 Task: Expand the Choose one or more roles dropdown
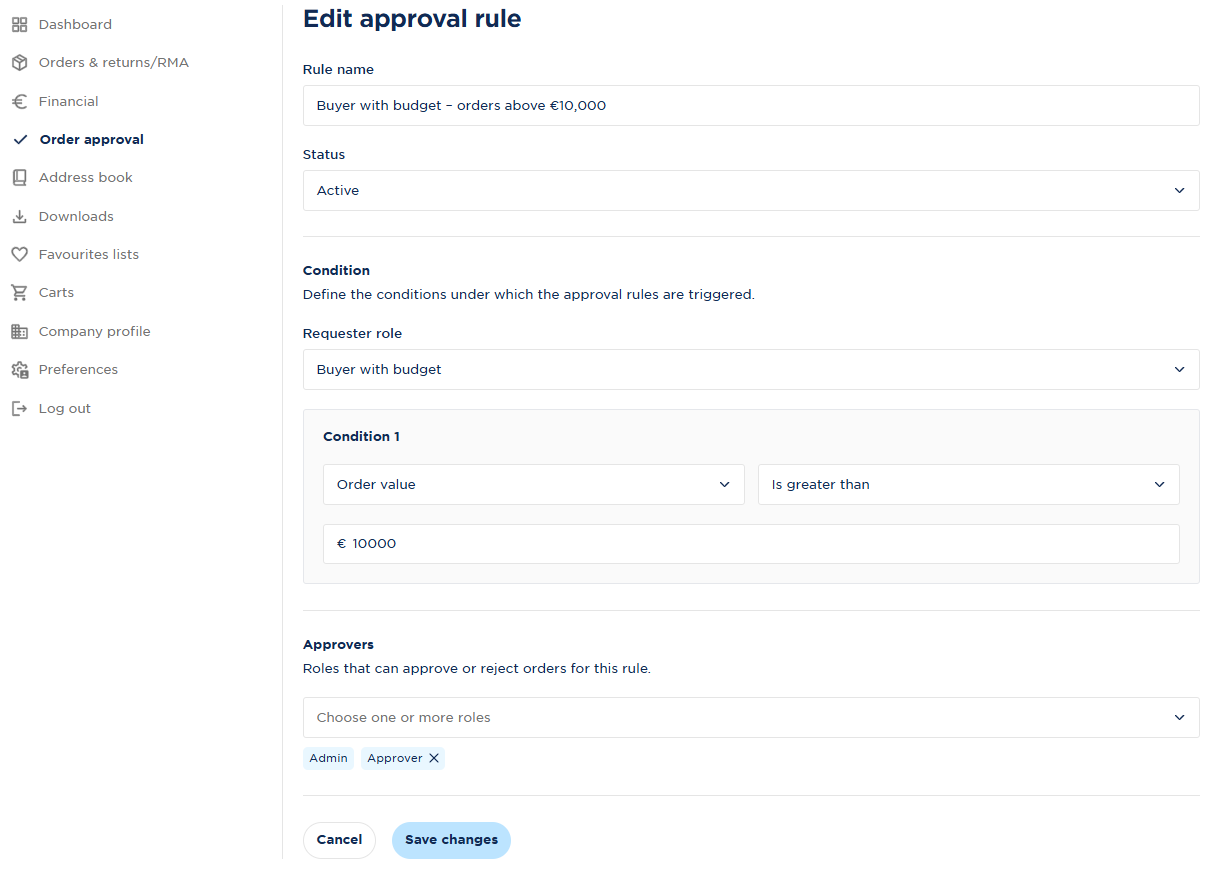pyautogui.click(x=751, y=717)
